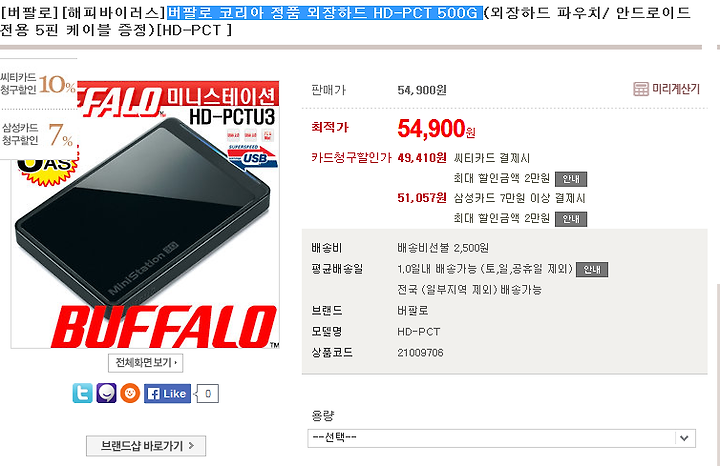
Task: Click the 상품코드 21009706 value
Action: click(x=420, y=353)
